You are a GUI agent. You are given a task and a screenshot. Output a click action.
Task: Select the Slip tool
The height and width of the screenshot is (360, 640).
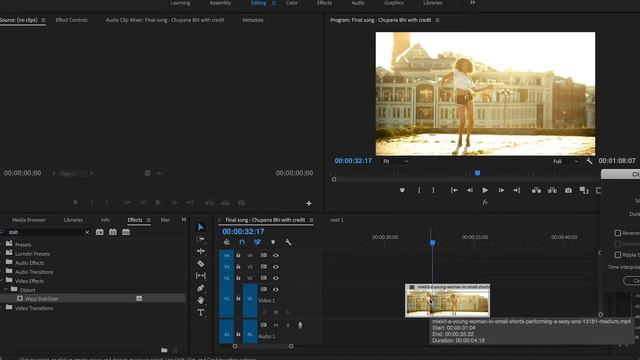point(200,276)
